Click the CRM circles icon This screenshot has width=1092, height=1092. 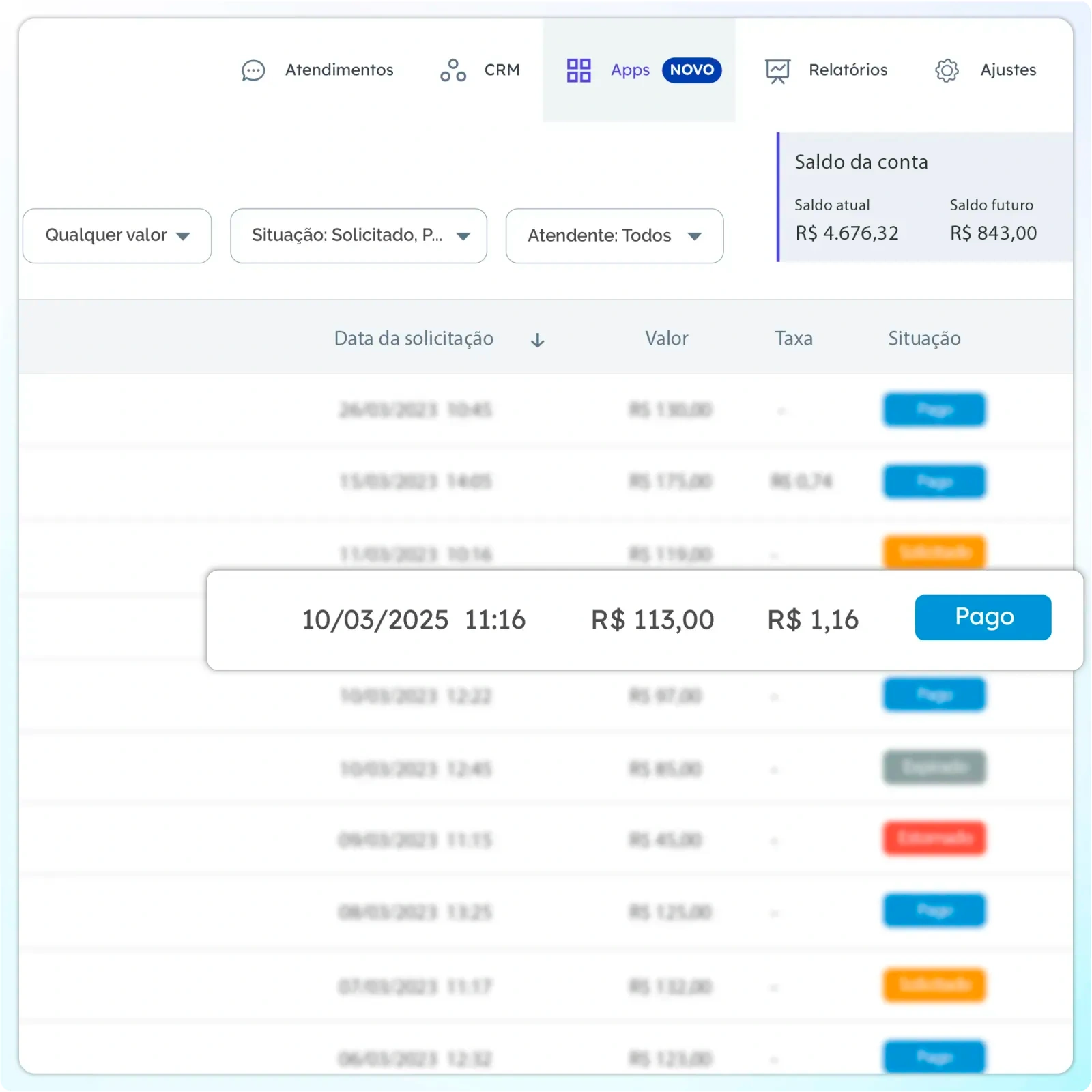tap(453, 70)
